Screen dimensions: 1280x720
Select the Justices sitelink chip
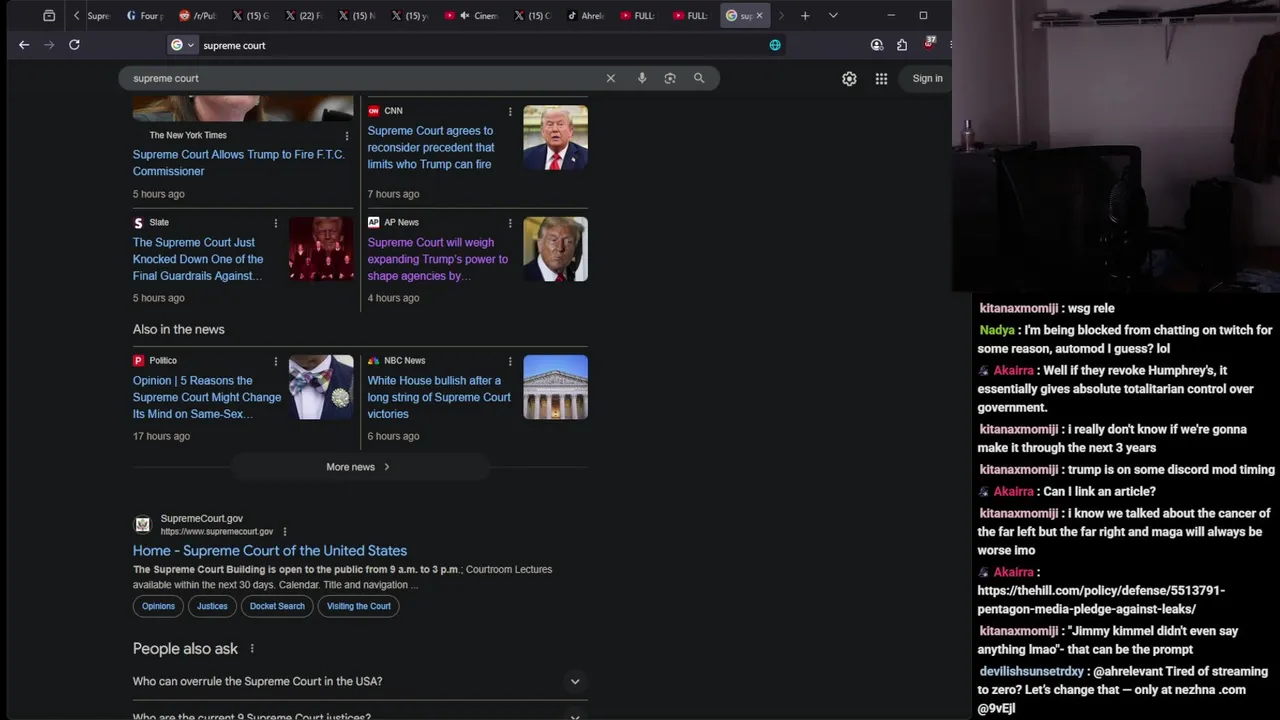coord(212,606)
